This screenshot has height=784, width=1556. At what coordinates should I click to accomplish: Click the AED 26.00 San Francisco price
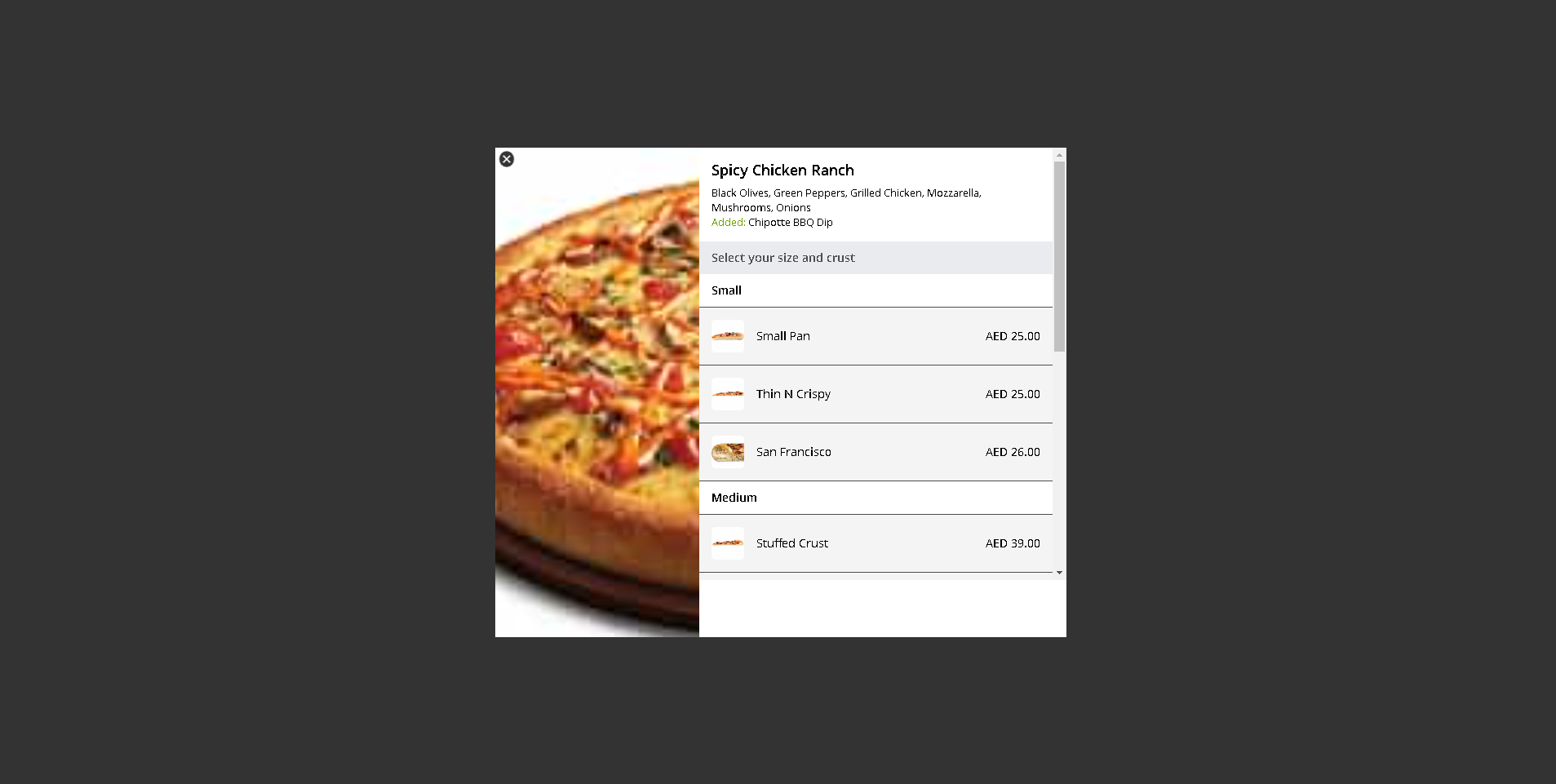1013,452
